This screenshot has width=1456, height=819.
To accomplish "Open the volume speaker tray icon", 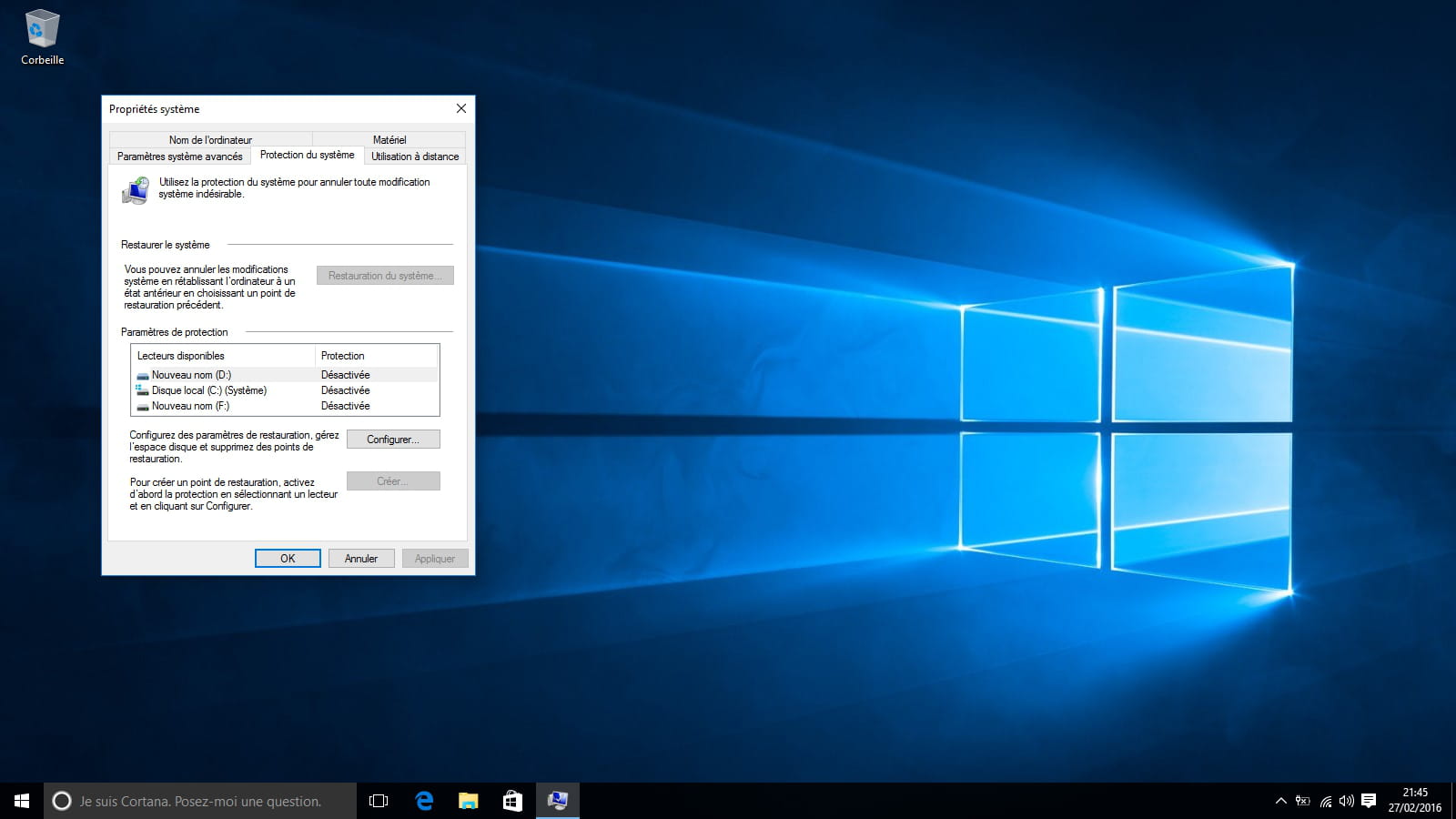I will 1347,801.
